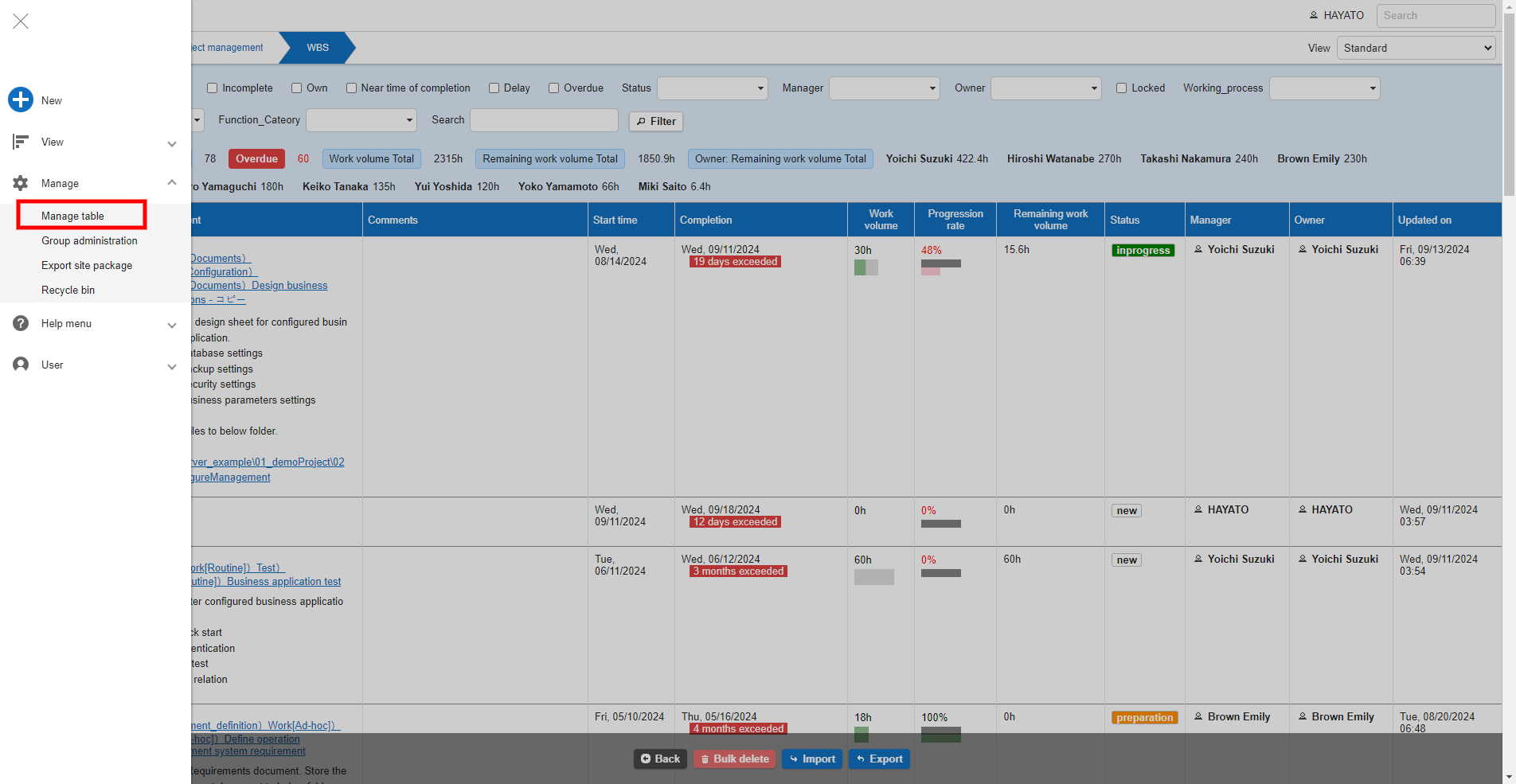This screenshot has width=1516, height=784.
Task: Click the 19 days exceeded label
Action: tap(735, 262)
